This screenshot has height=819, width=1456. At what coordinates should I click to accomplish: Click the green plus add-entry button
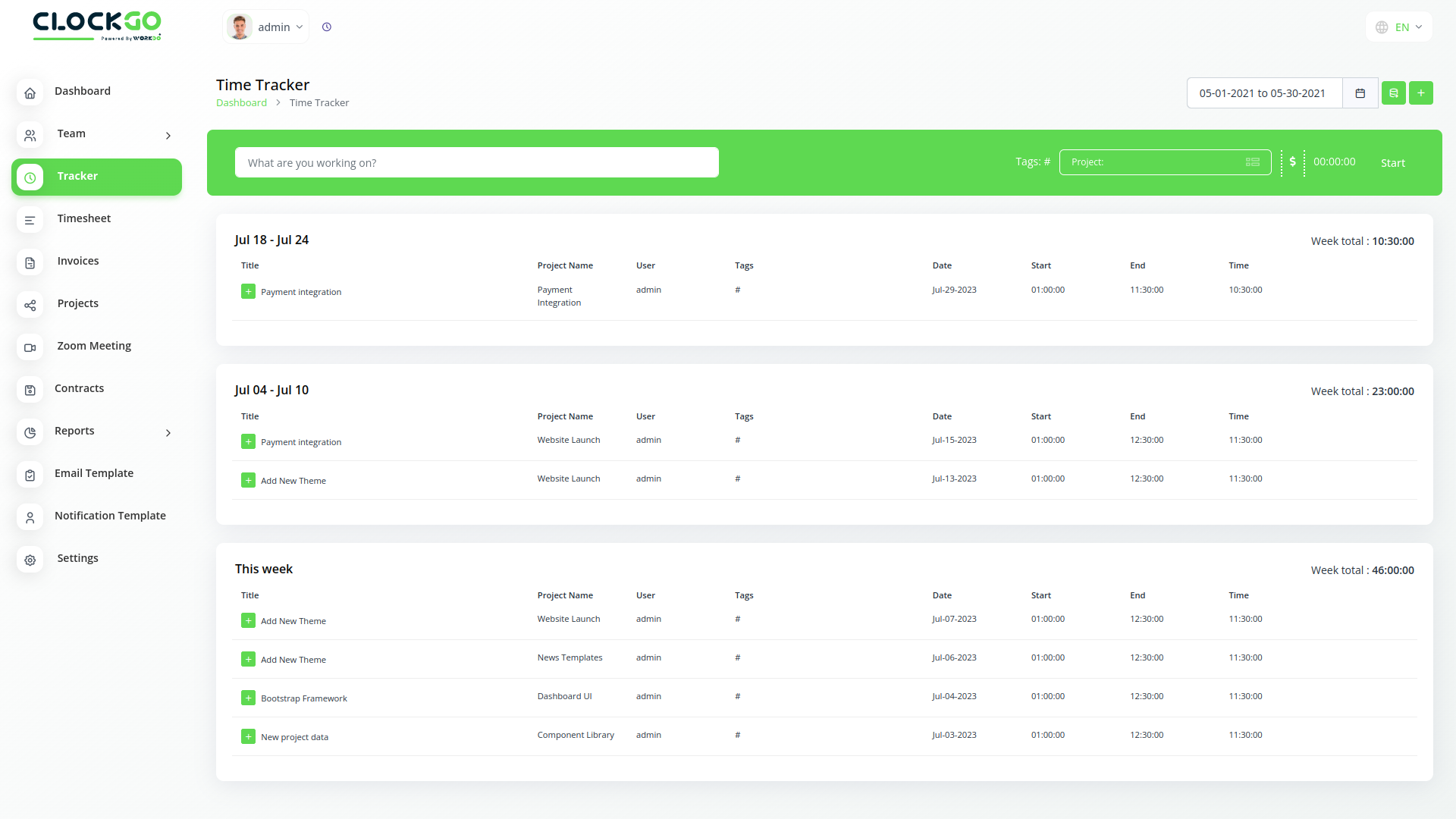click(x=1421, y=93)
